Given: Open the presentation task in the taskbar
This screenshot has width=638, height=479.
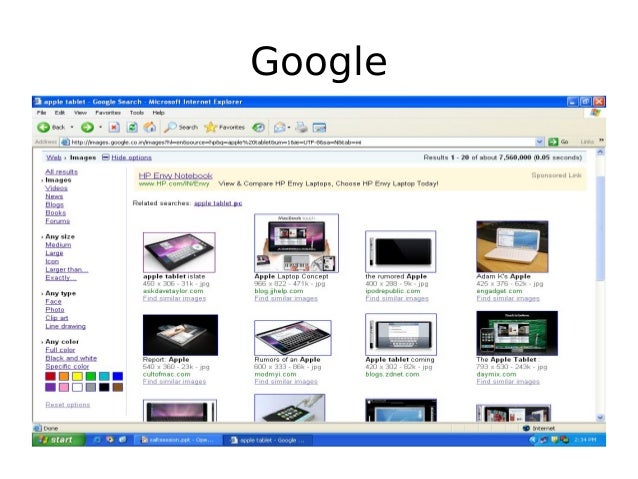Looking at the screenshot, I should 178,440.
